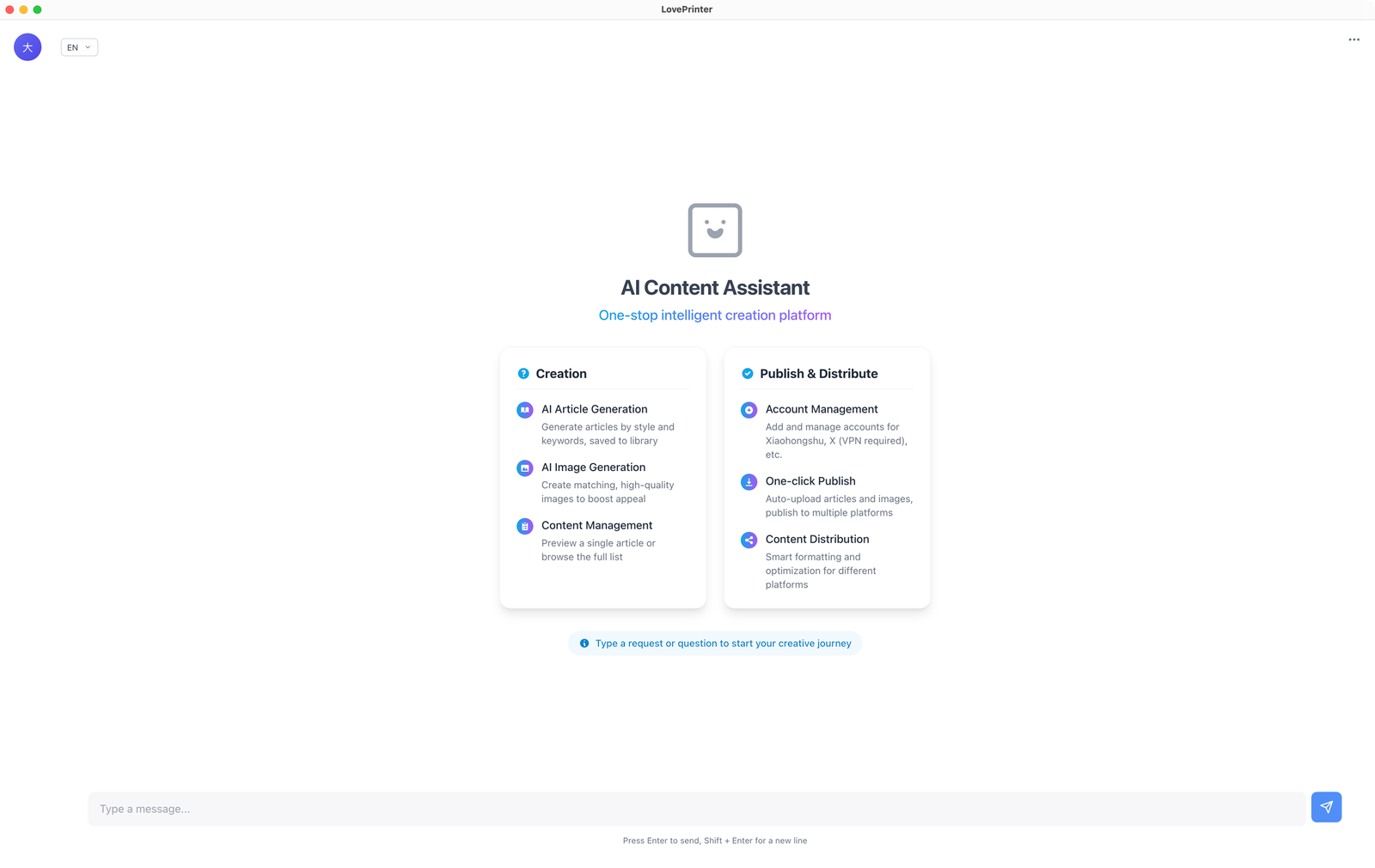This screenshot has width=1375, height=868.
Task: Click the Creation card heading
Action: (561, 374)
